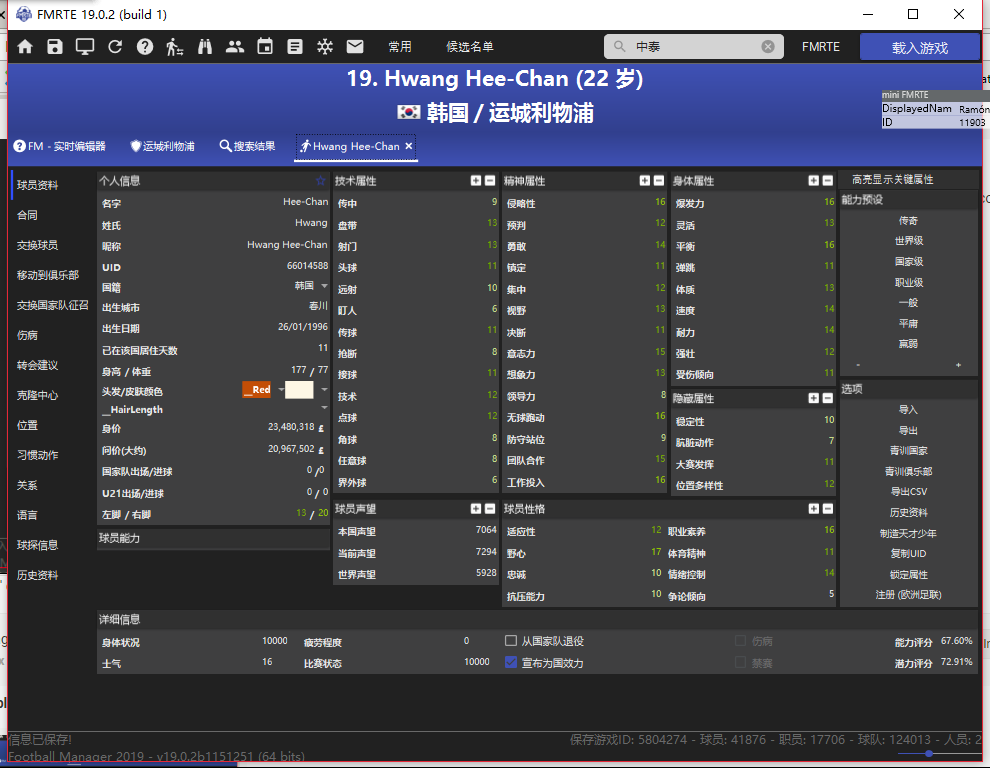Open hair color _Red dropdown arrow
Screen dimensions: 990x768
click(x=281, y=390)
